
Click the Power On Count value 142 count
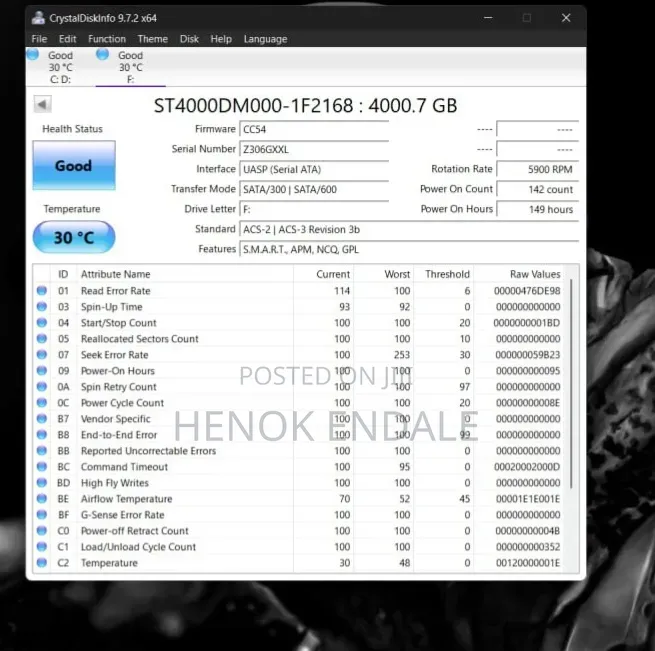click(x=538, y=189)
